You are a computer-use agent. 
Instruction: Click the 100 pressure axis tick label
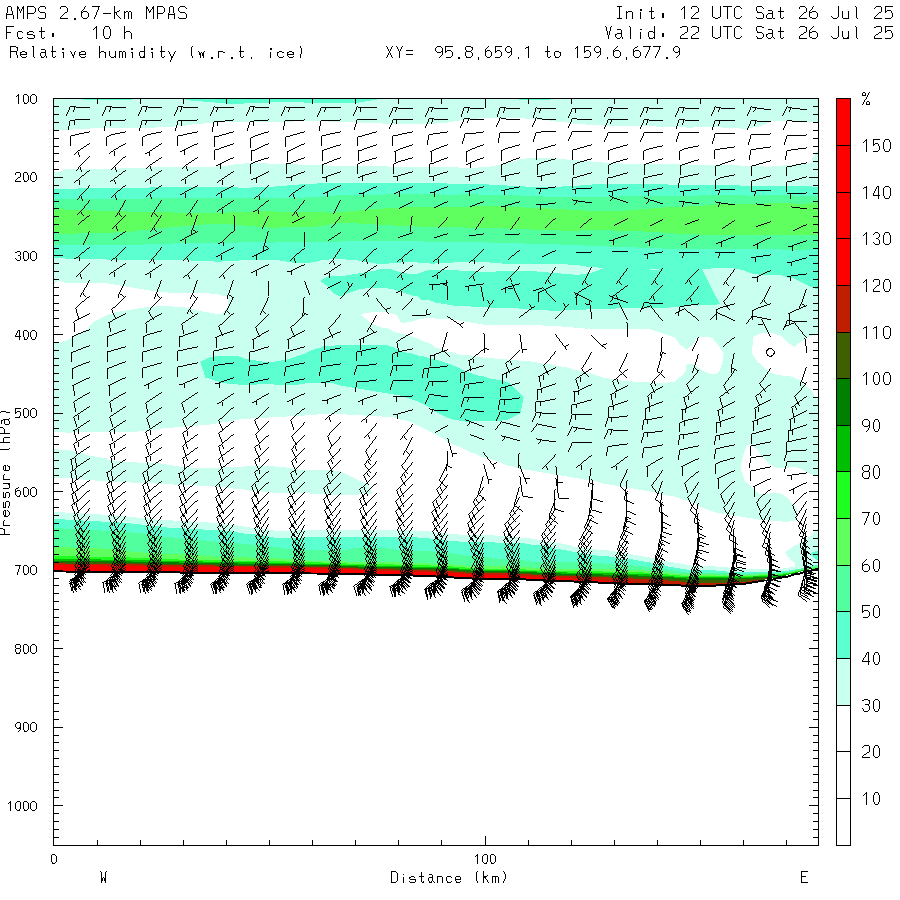26,99
